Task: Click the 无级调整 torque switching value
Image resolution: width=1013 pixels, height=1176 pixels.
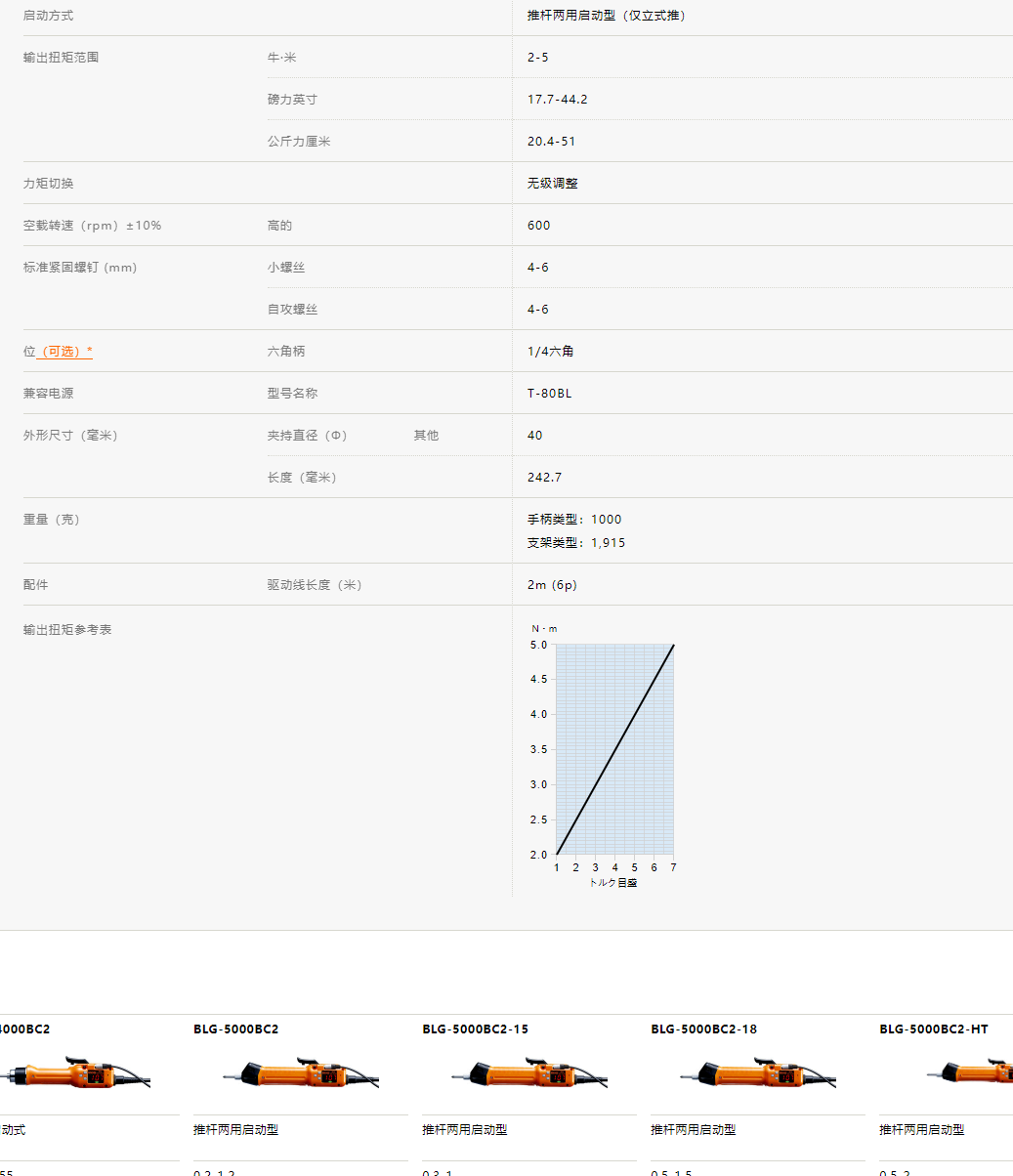Action: pyautogui.click(x=552, y=184)
